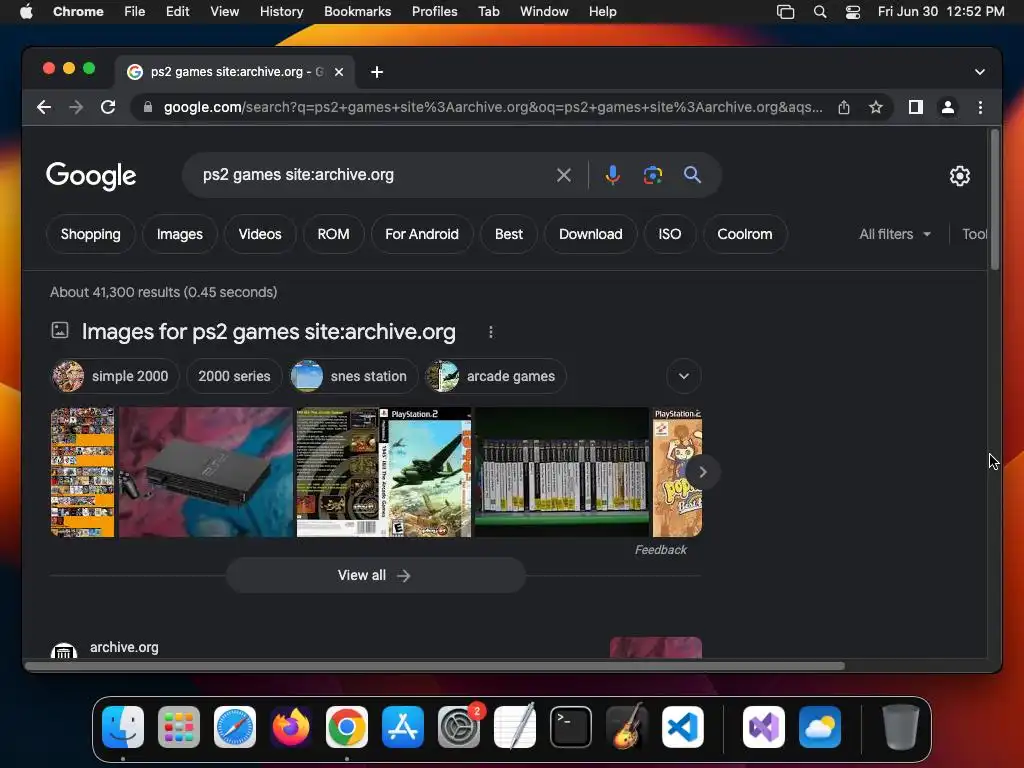The width and height of the screenshot is (1024, 768).
Task: Open Finder from the dock
Action: 123,727
